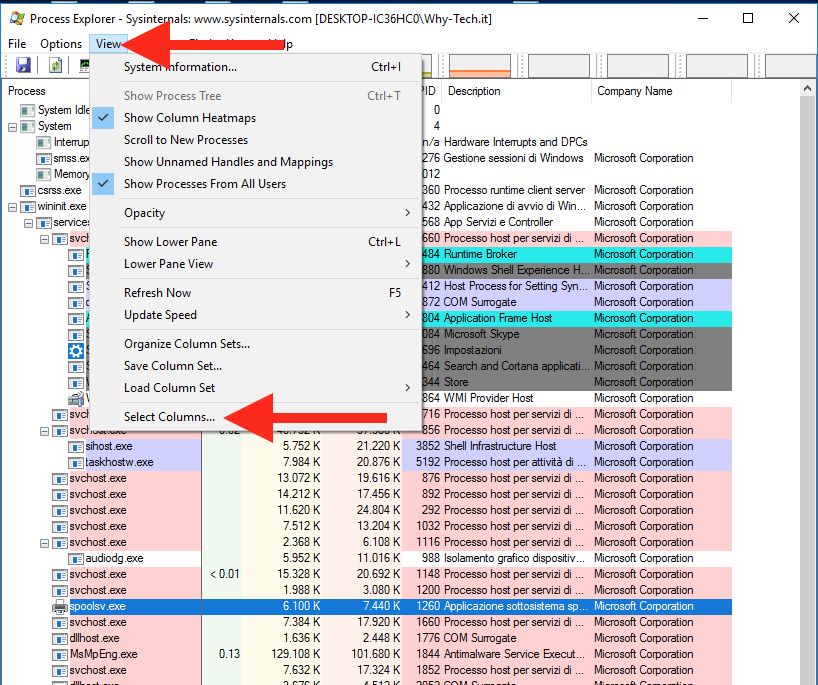Uncheck Show Processes From All Users
The width and height of the screenshot is (818, 685).
[256, 184]
